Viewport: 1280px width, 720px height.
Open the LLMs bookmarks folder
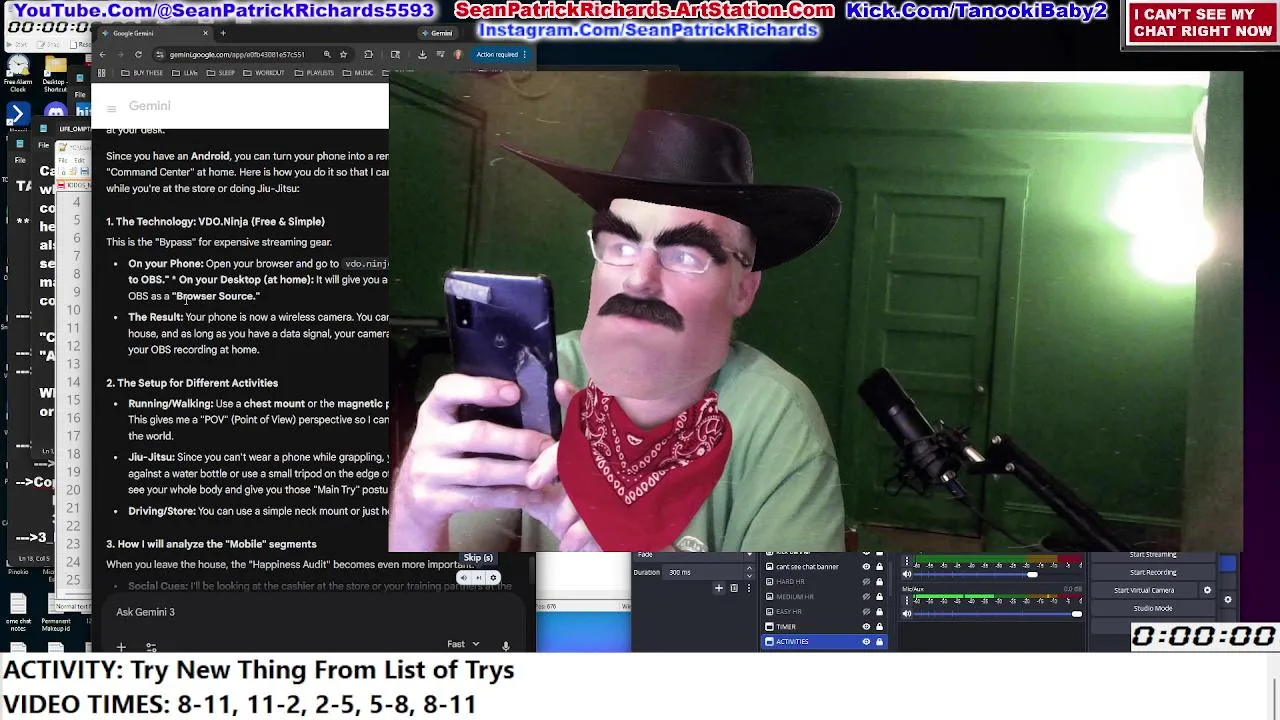[x=185, y=73]
